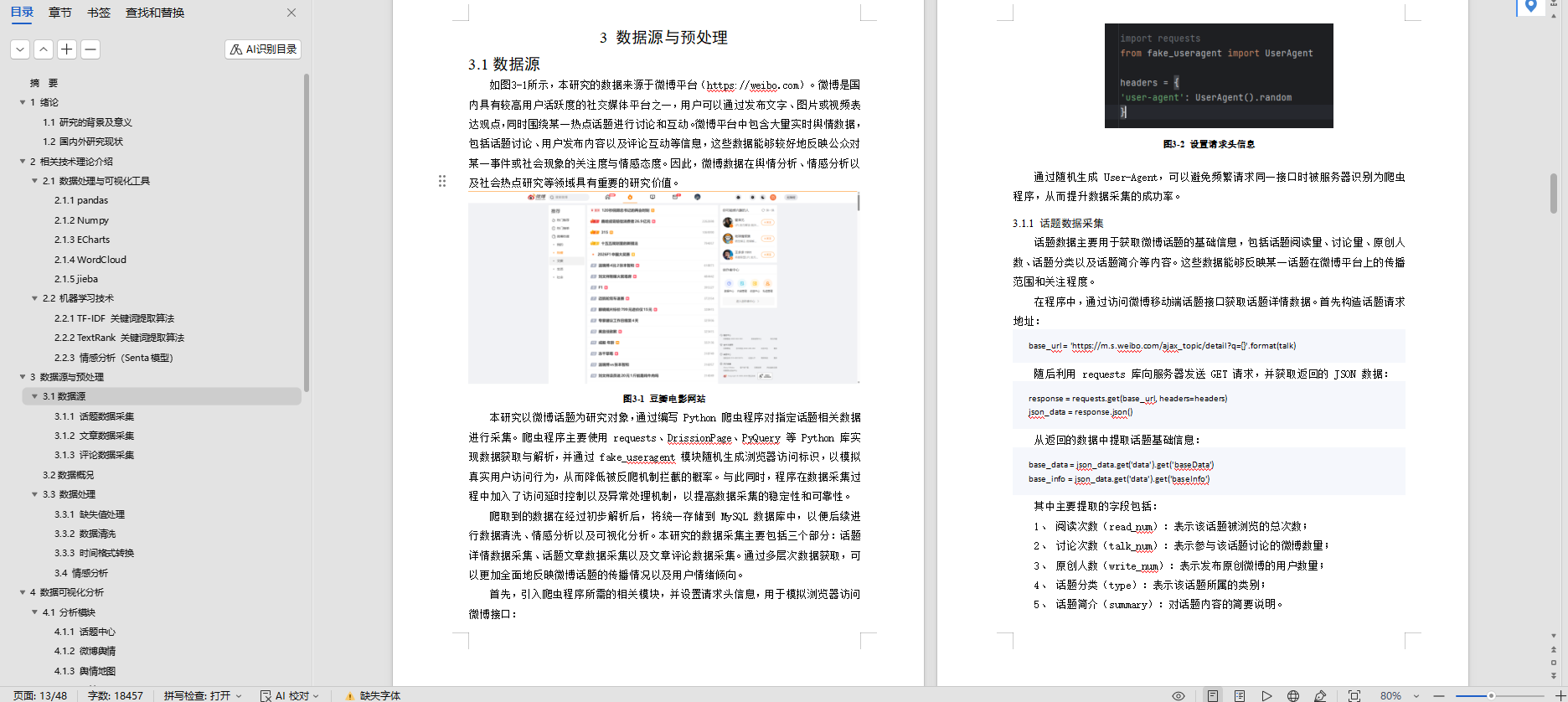Go to 3.4 情感分析
Screen dimensions: 1568x702
[80, 573]
